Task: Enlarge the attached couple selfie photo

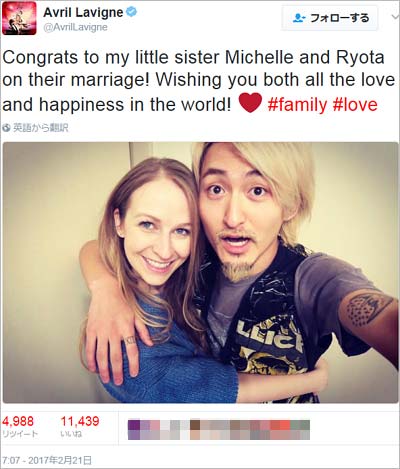Action: 201,273
